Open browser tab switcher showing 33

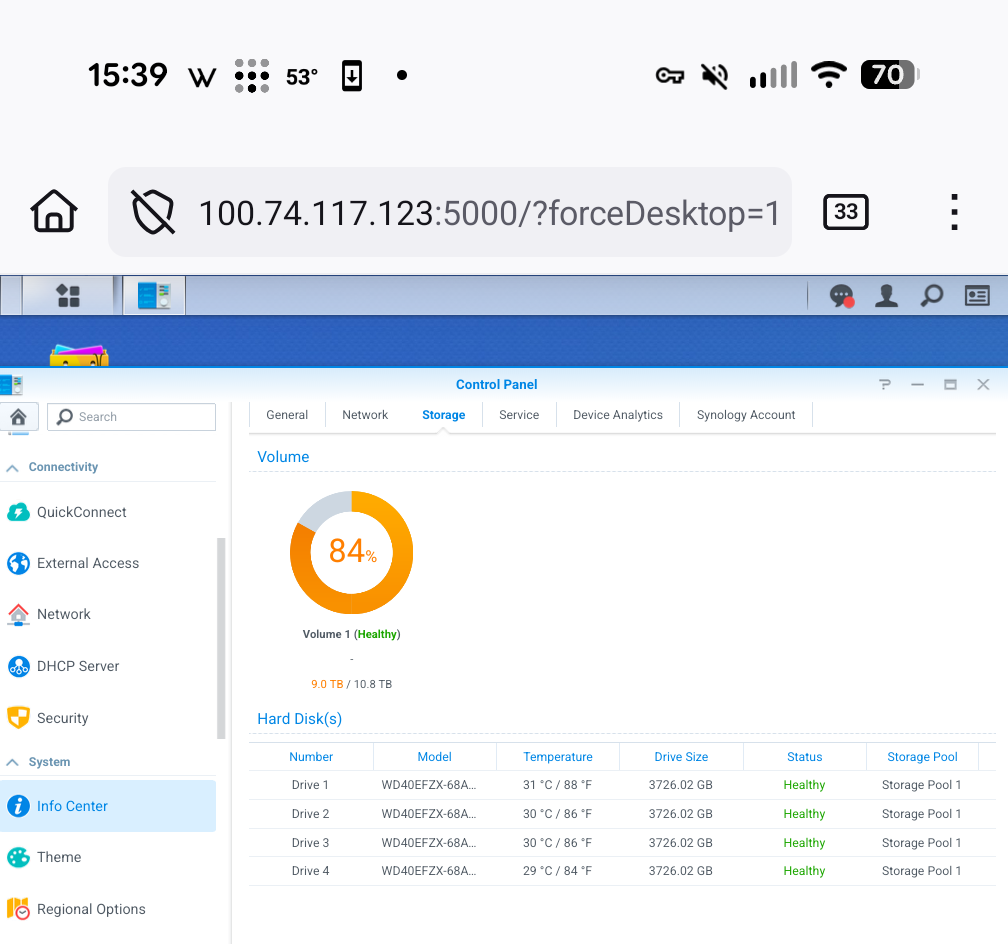click(x=846, y=212)
